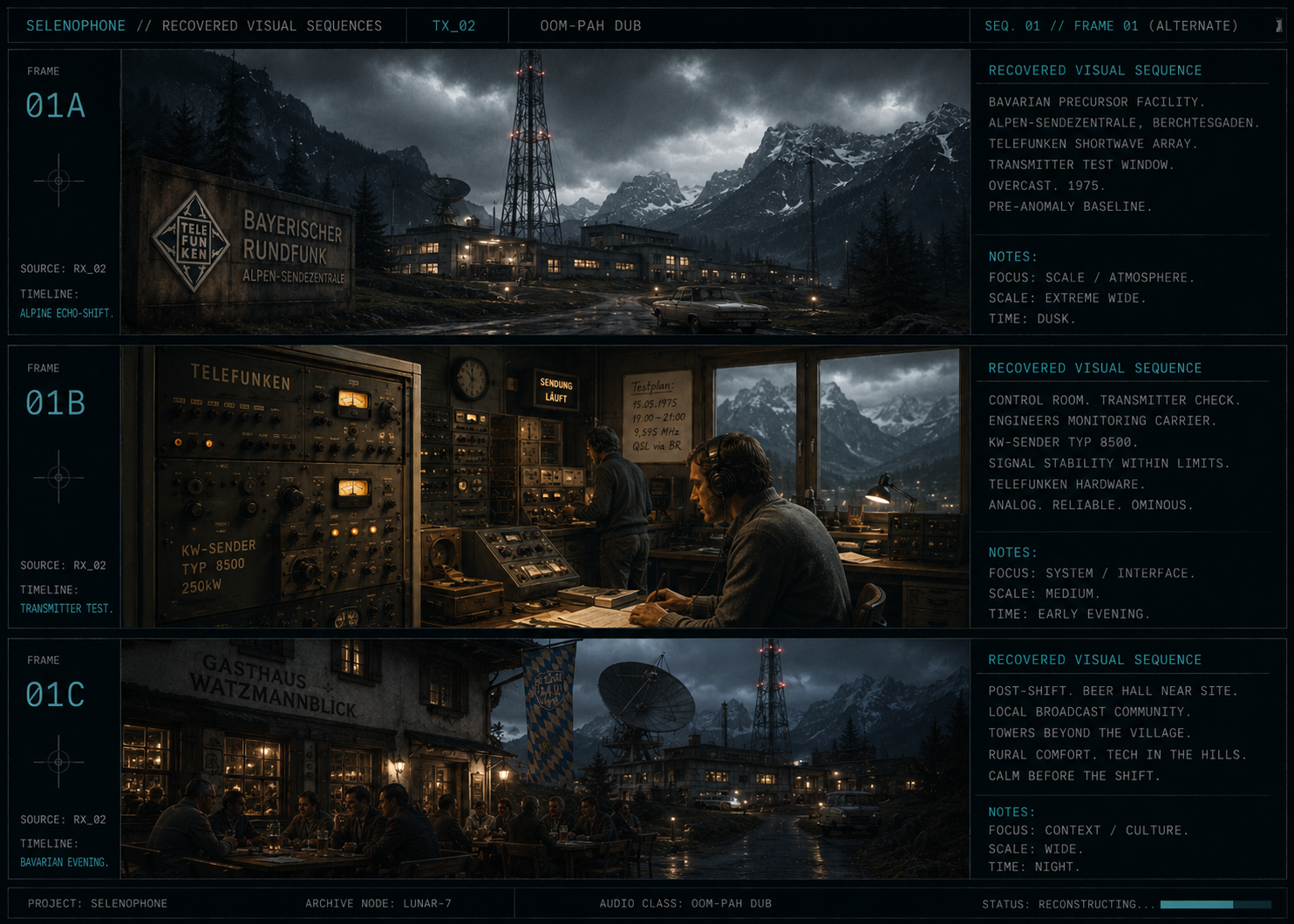
Task: Click the ALPINE ECHO-SHIFT timeline link
Action: (67, 313)
